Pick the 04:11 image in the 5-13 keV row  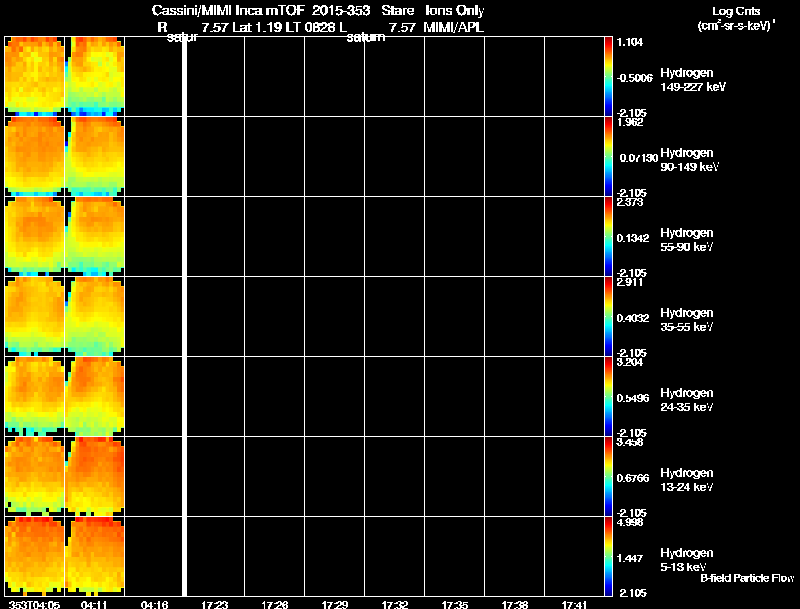coord(95,557)
